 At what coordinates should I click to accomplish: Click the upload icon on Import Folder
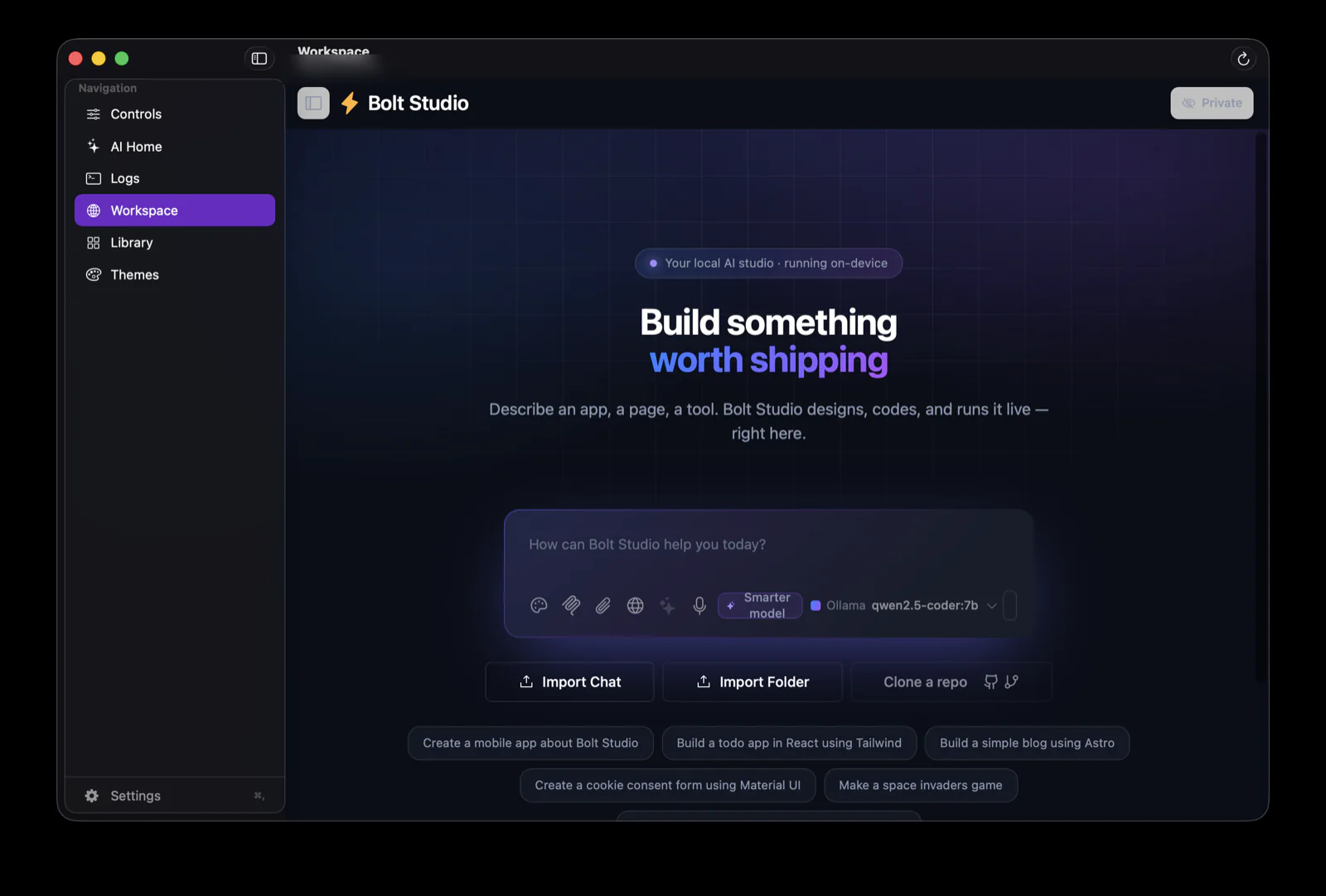coord(704,681)
